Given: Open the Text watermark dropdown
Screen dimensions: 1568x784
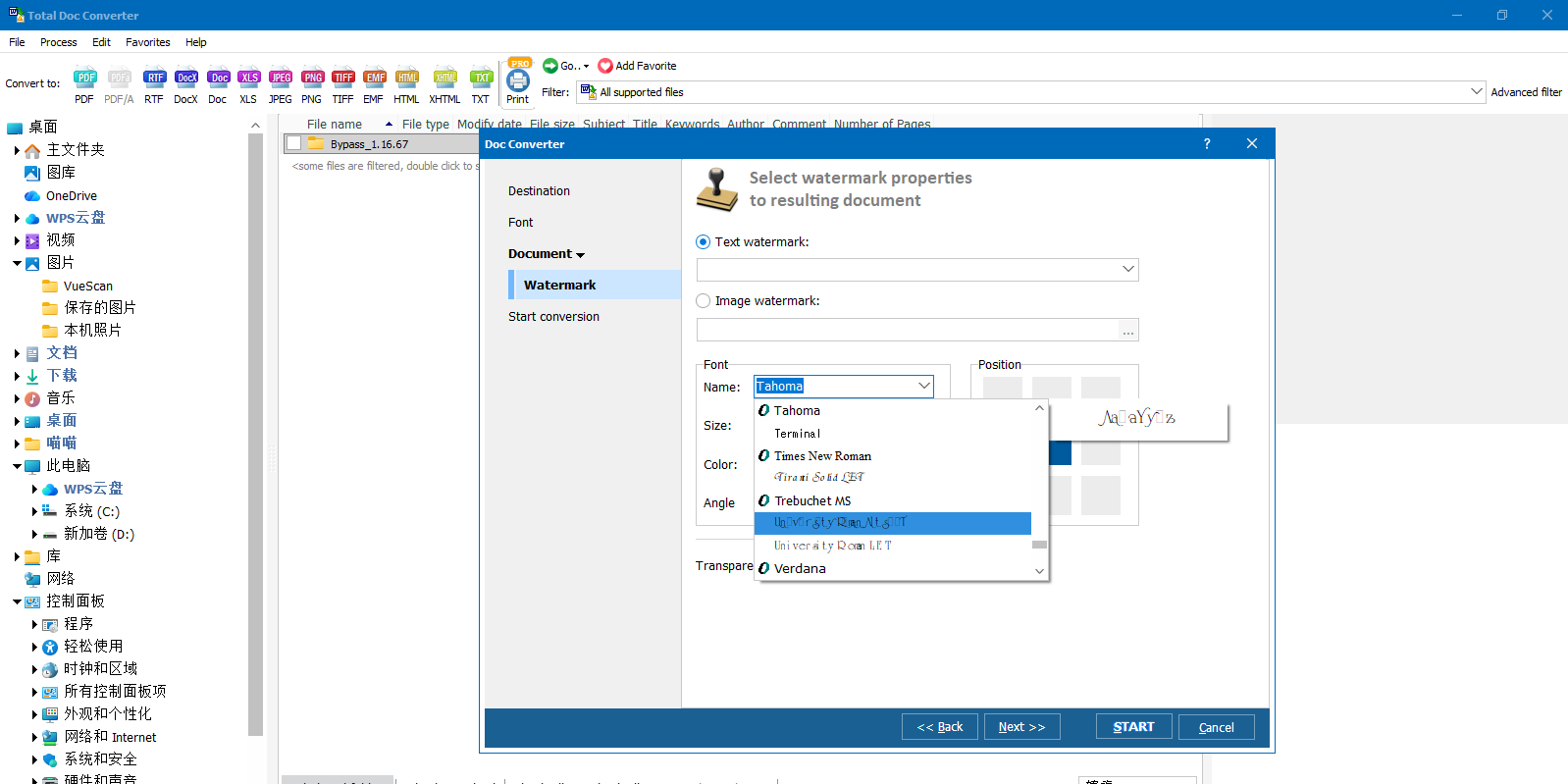Looking at the screenshot, I should (1127, 270).
